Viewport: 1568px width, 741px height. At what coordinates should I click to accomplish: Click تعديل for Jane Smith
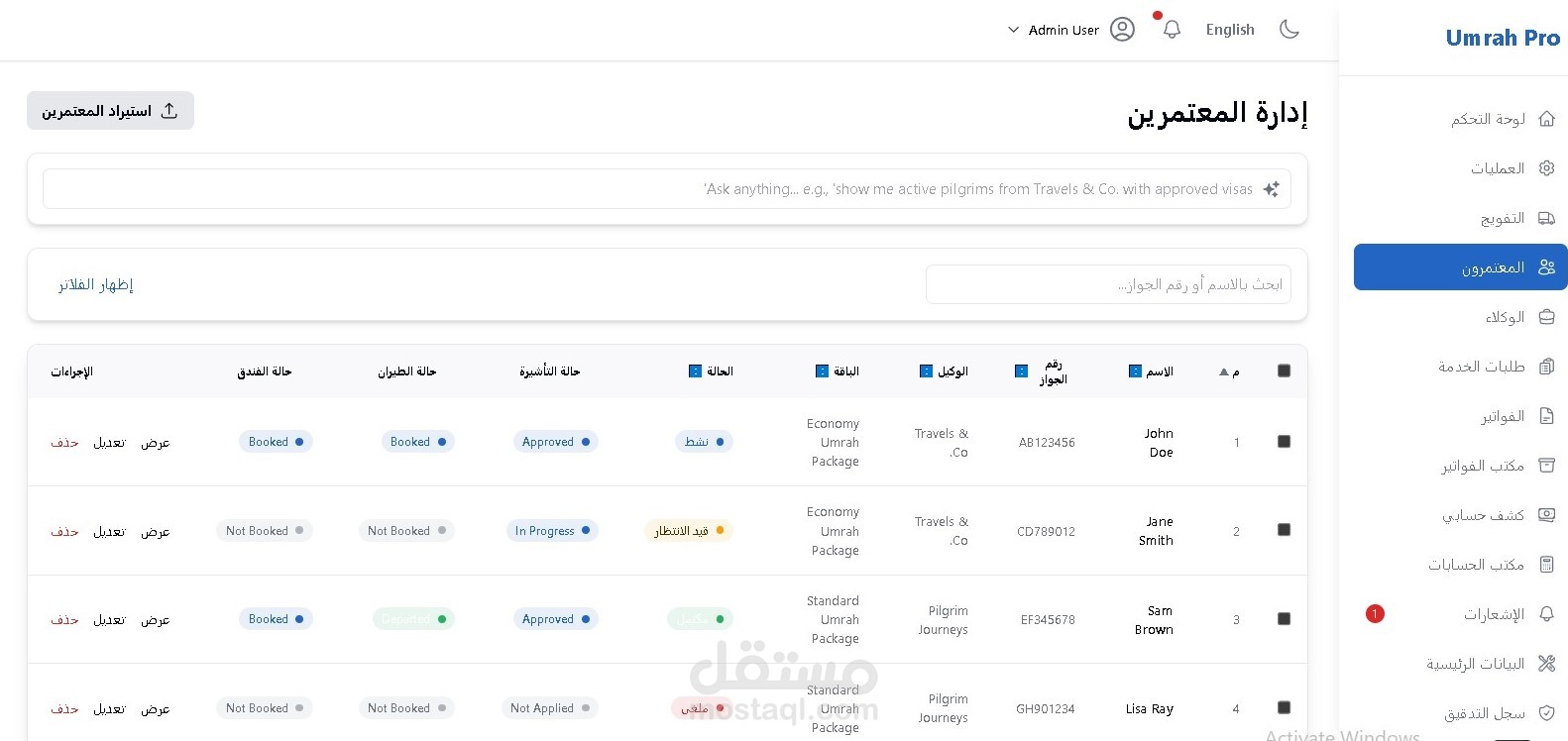[x=109, y=532]
